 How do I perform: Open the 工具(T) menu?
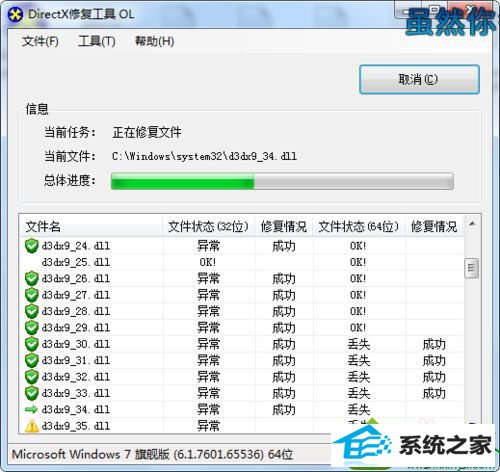97,41
